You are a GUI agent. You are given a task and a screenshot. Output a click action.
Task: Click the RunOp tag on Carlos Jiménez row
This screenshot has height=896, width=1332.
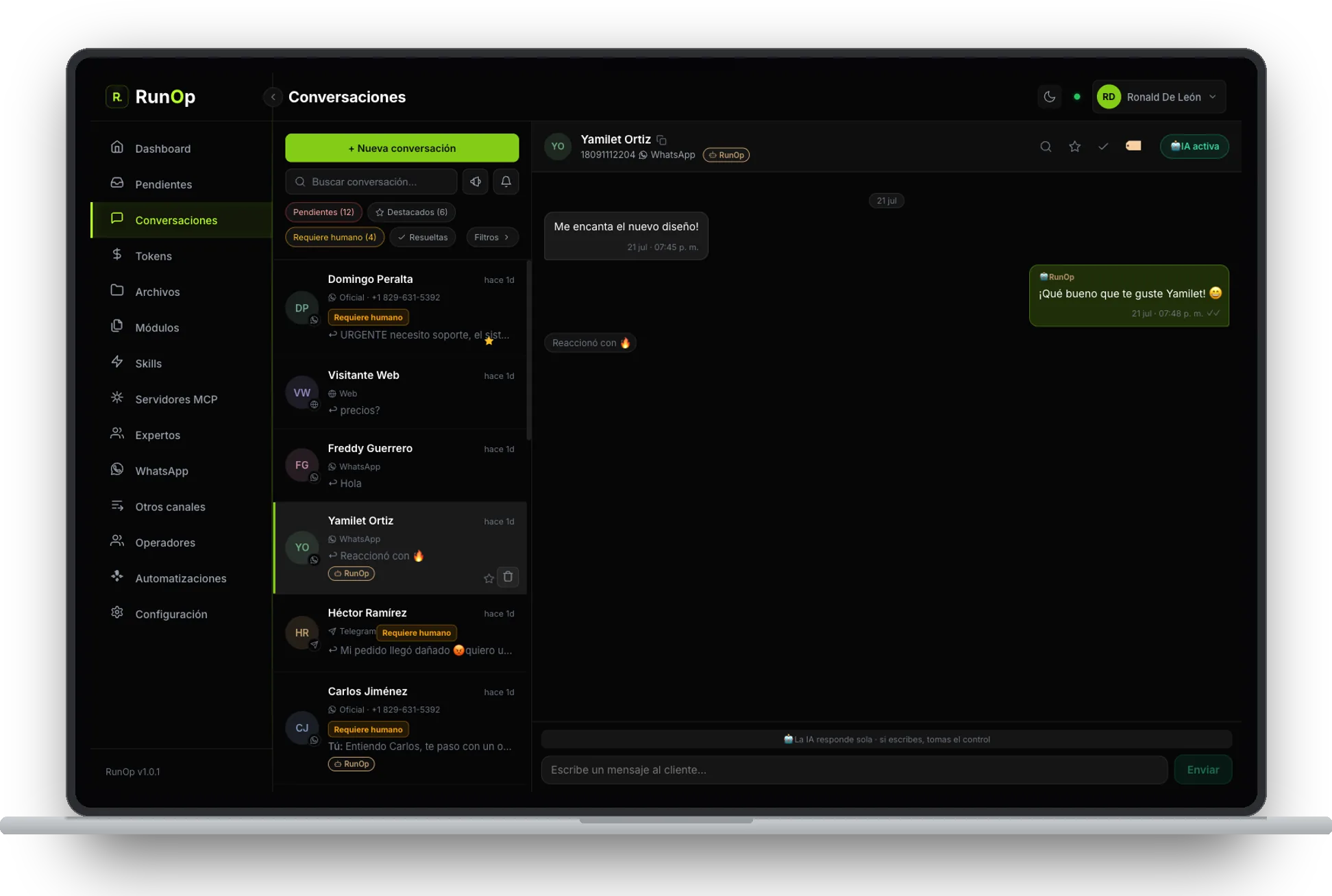351,764
